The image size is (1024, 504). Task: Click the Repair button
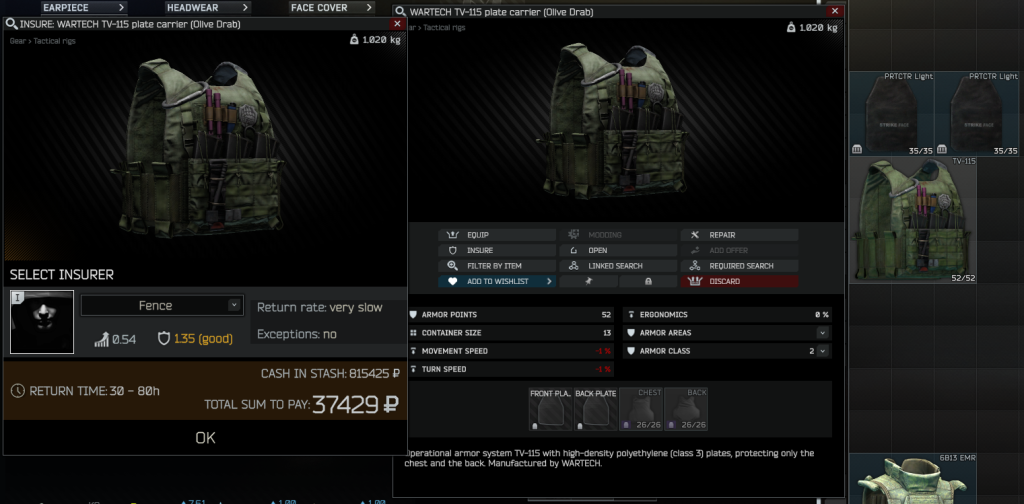tap(739, 235)
